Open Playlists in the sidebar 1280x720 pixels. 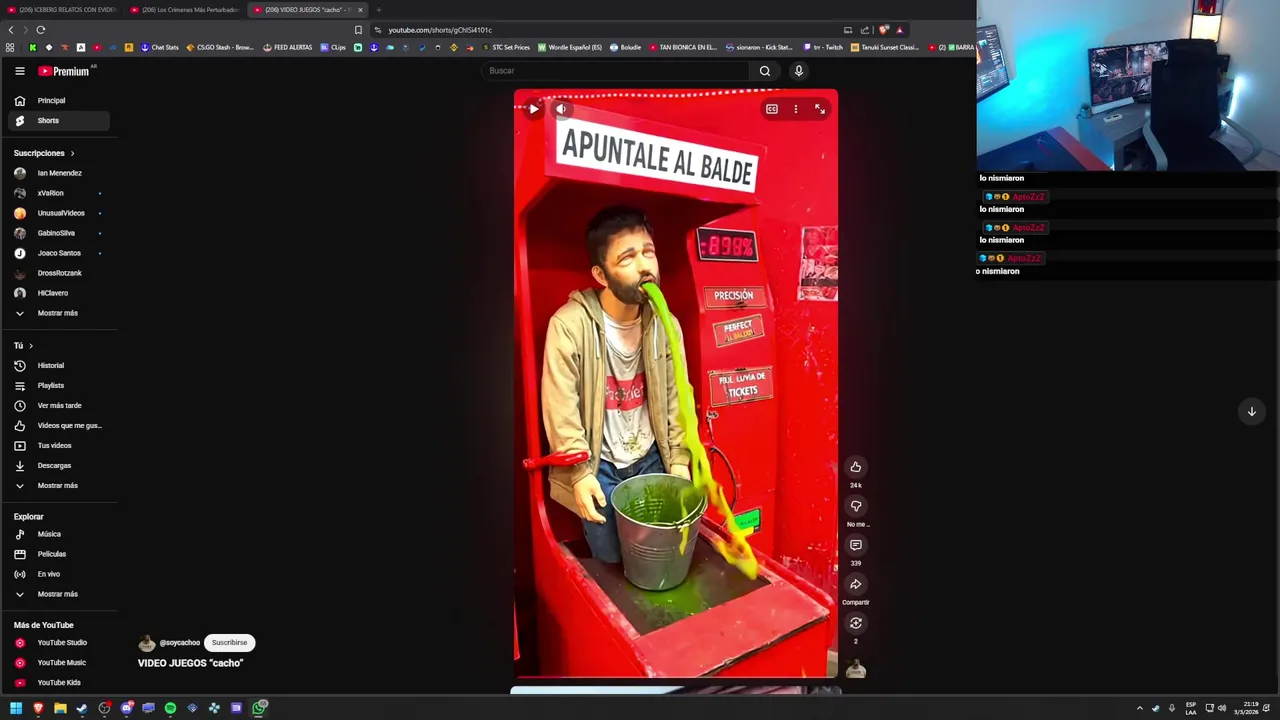point(59,386)
